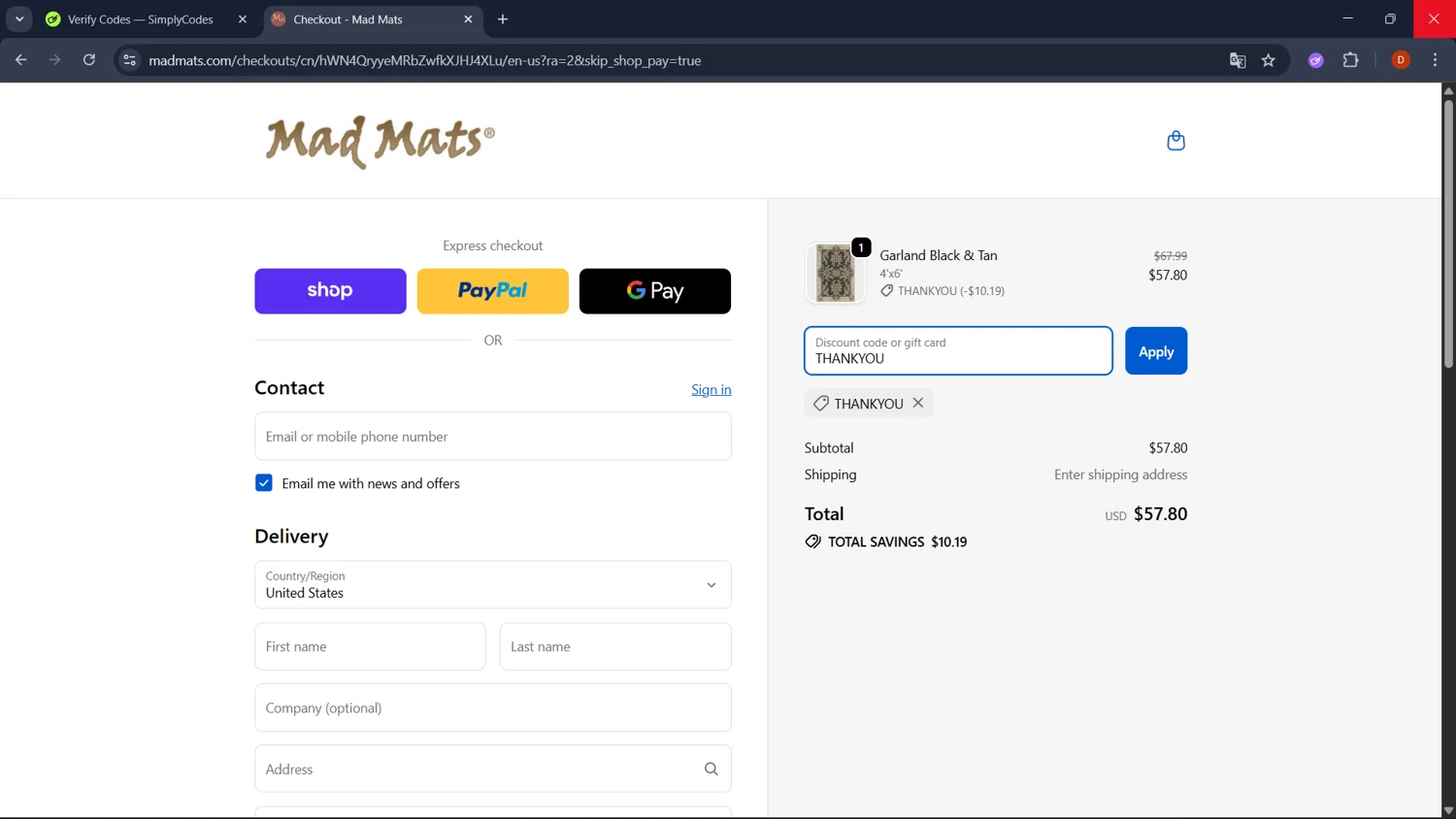The image size is (1456, 819).
Task: Click the browser forward arrow
Action: click(55, 60)
